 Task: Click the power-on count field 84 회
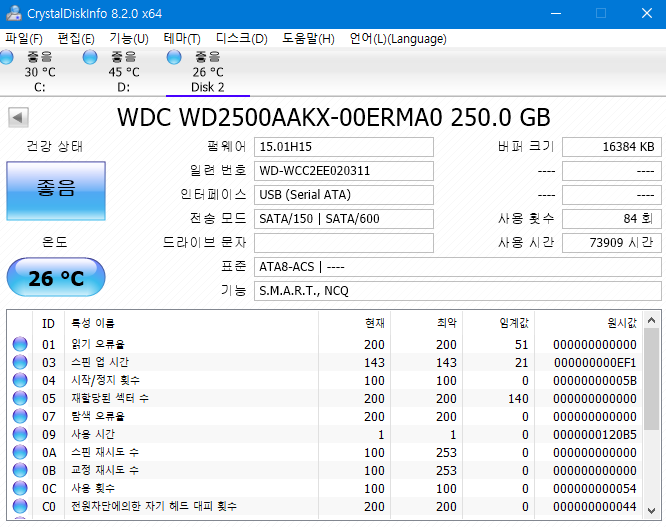coord(612,219)
